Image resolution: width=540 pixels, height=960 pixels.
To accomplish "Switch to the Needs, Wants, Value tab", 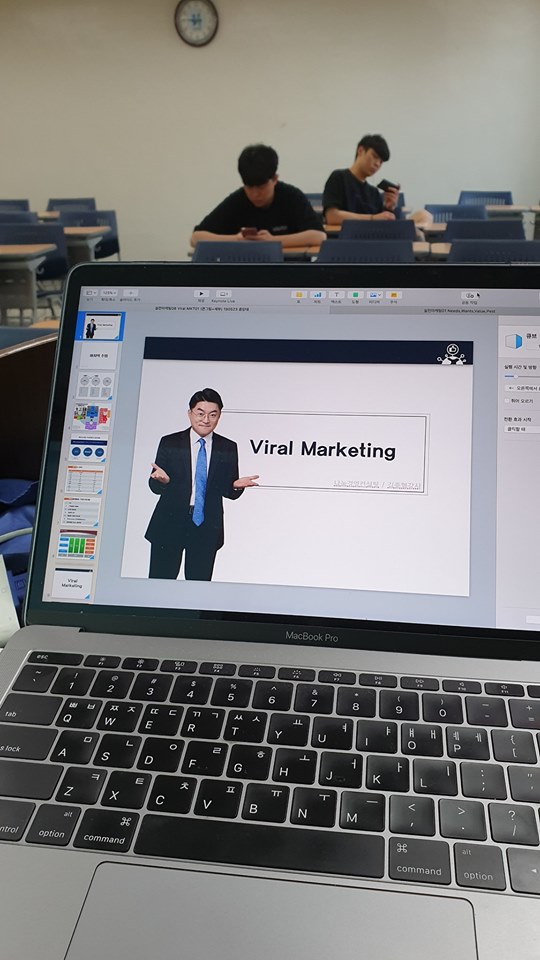I will (459, 311).
